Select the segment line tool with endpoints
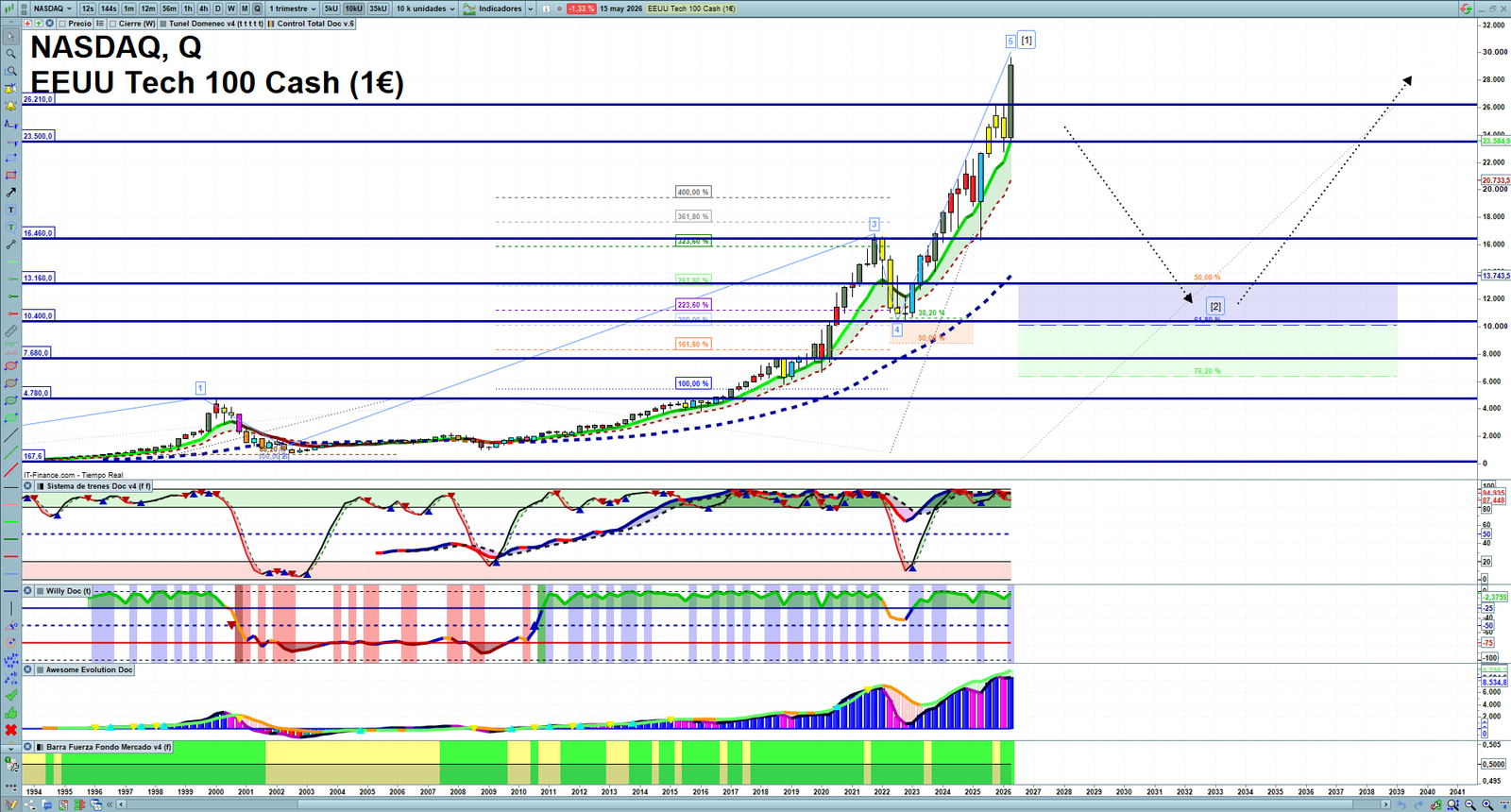The height and width of the screenshot is (812, 1511). tap(10, 245)
